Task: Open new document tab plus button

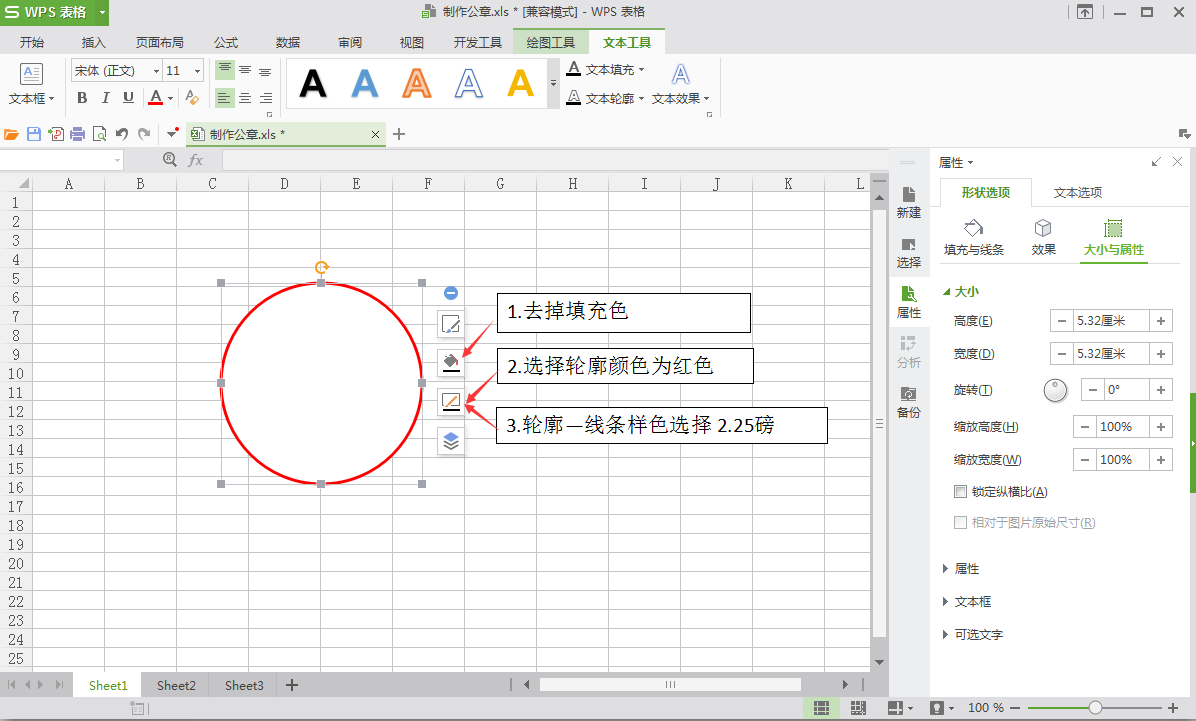Action: click(x=399, y=134)
